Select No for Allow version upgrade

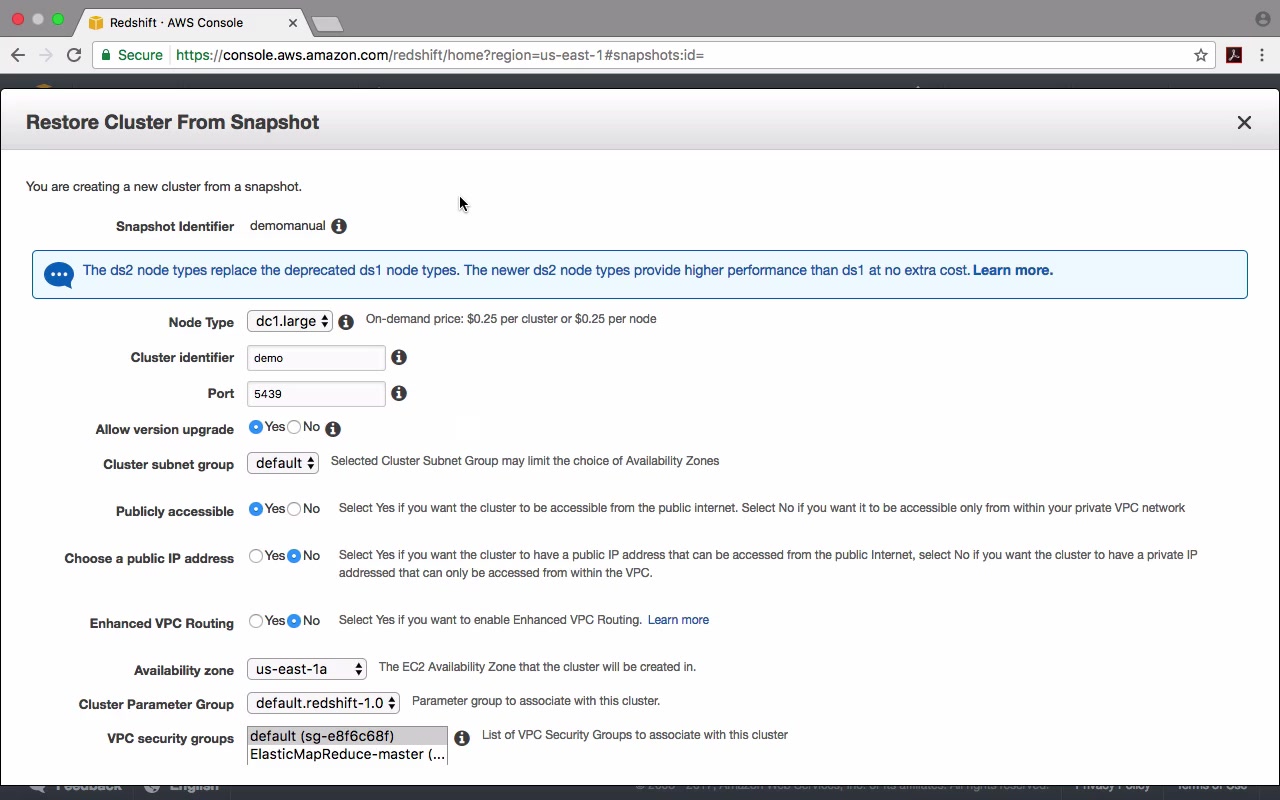[x=294, y=427]
